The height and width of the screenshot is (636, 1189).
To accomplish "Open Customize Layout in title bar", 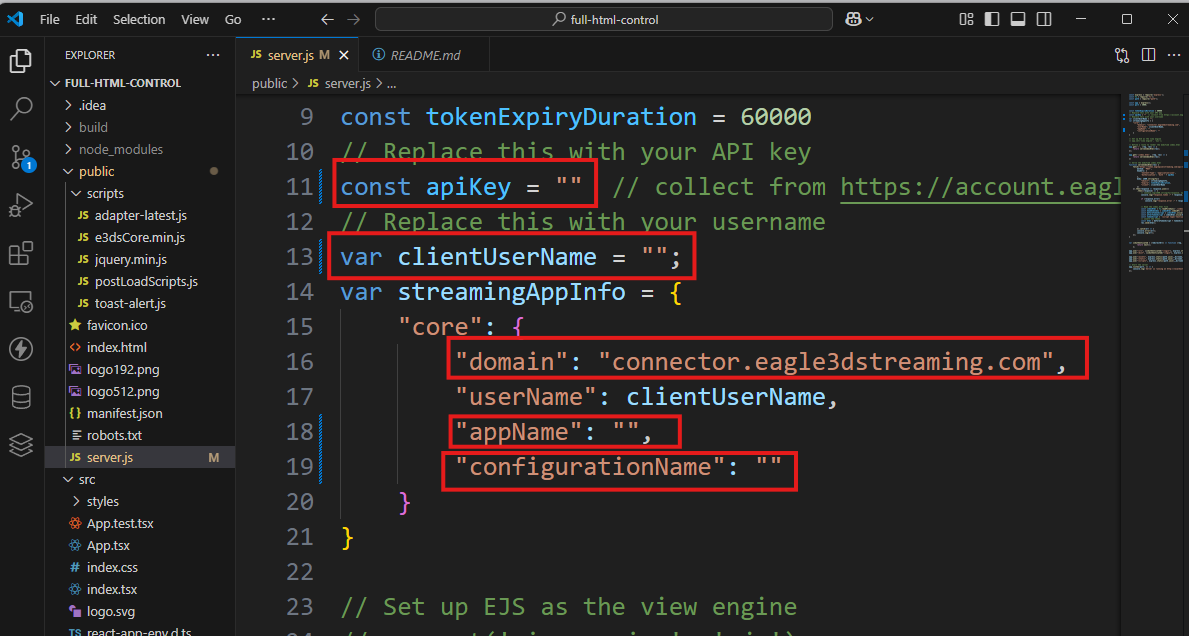I will point(966,20).
